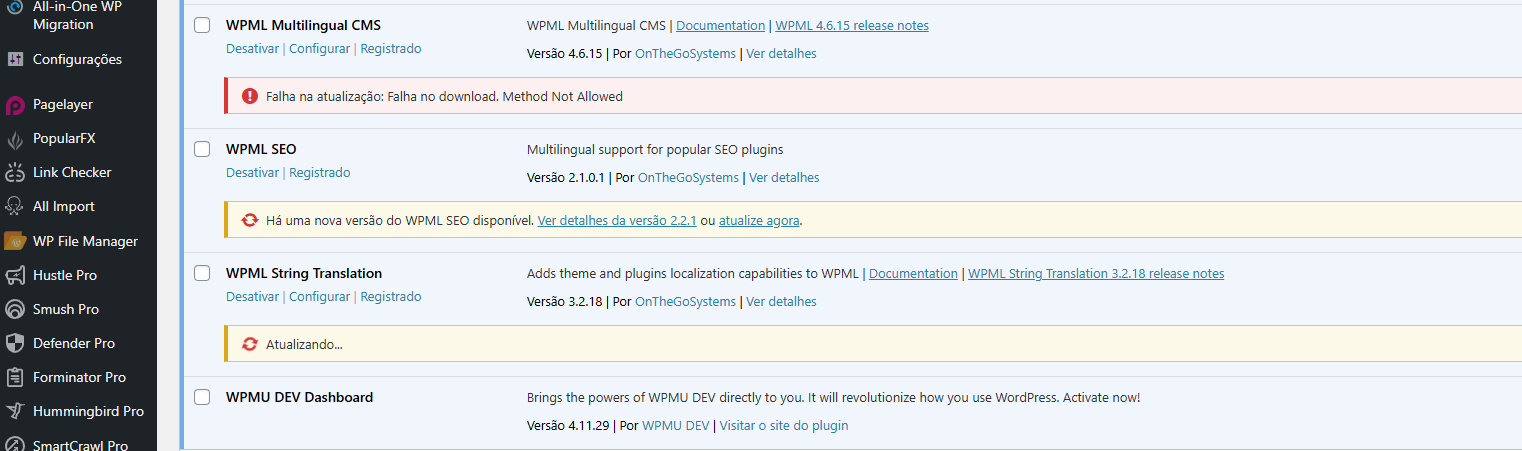
Task: Click the Atualizando... status text
Action: click(x=304, y=344)
